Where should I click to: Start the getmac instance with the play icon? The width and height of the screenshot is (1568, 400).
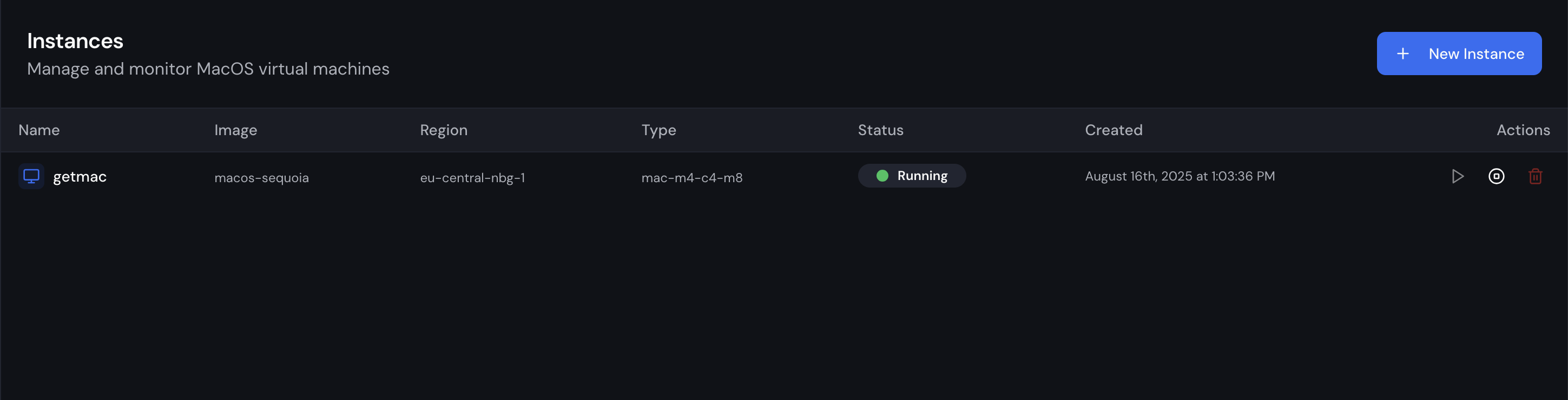(x=1457, y=176)
